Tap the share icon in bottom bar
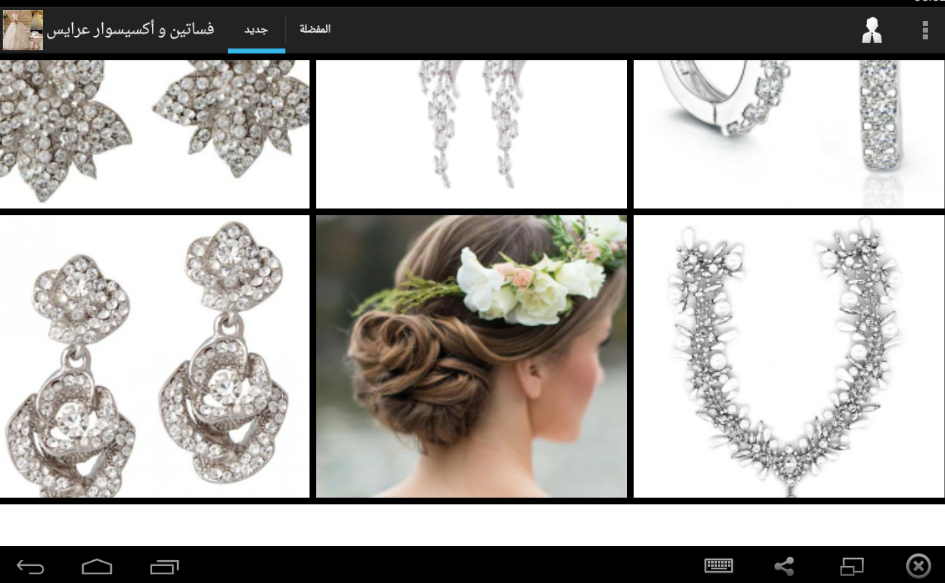Image resolution: width=945 pixels, height=583 pixels. tap(784, 566)
